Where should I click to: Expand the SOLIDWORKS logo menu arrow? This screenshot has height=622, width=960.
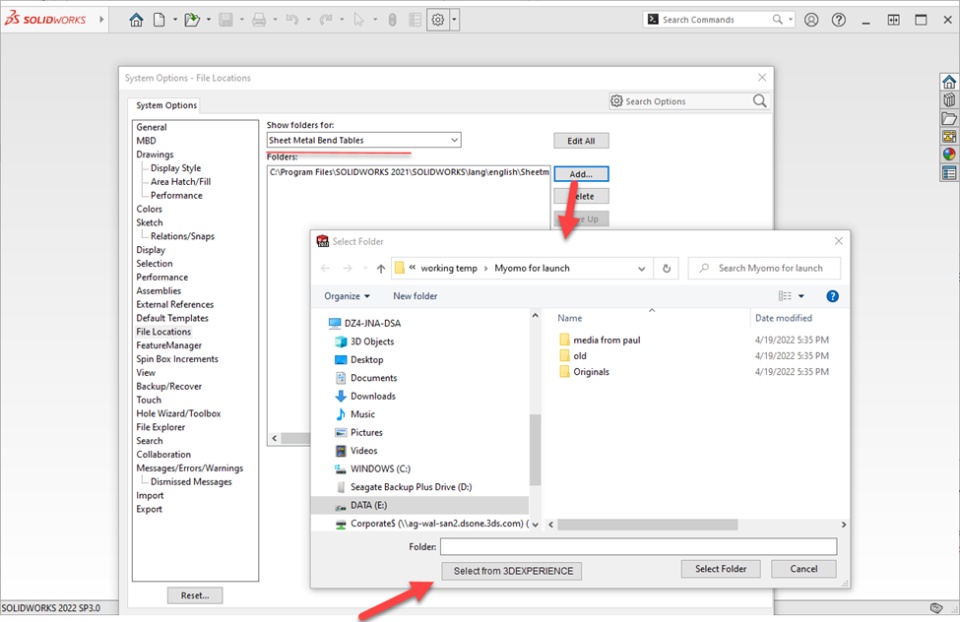coord(102,20)
